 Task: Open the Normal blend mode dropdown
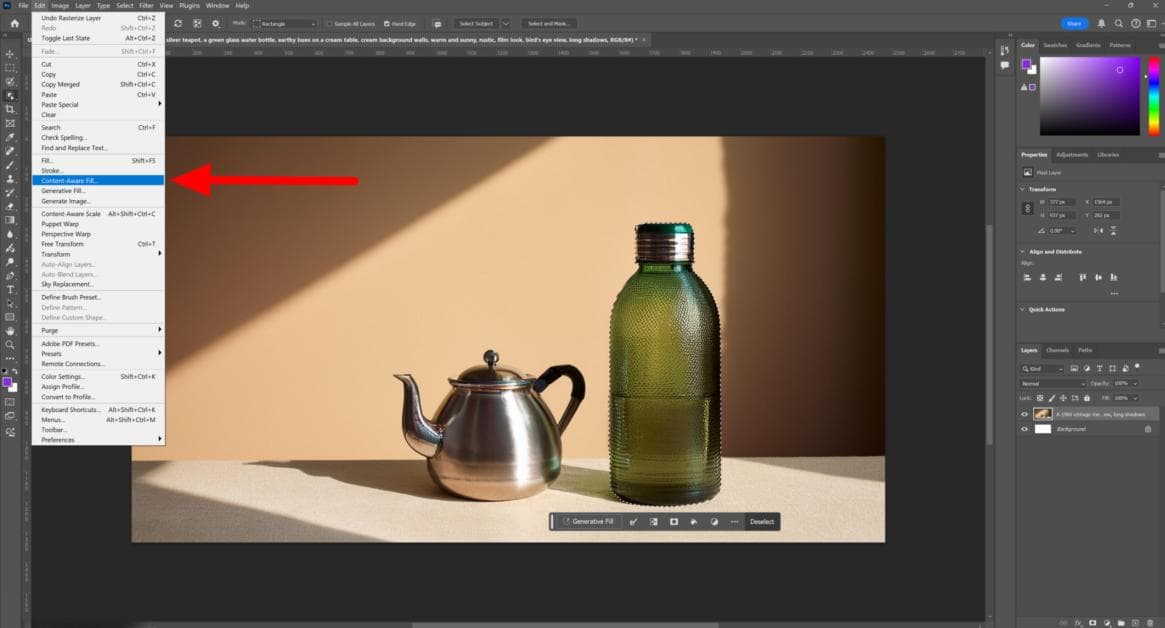pos(1052,383)
